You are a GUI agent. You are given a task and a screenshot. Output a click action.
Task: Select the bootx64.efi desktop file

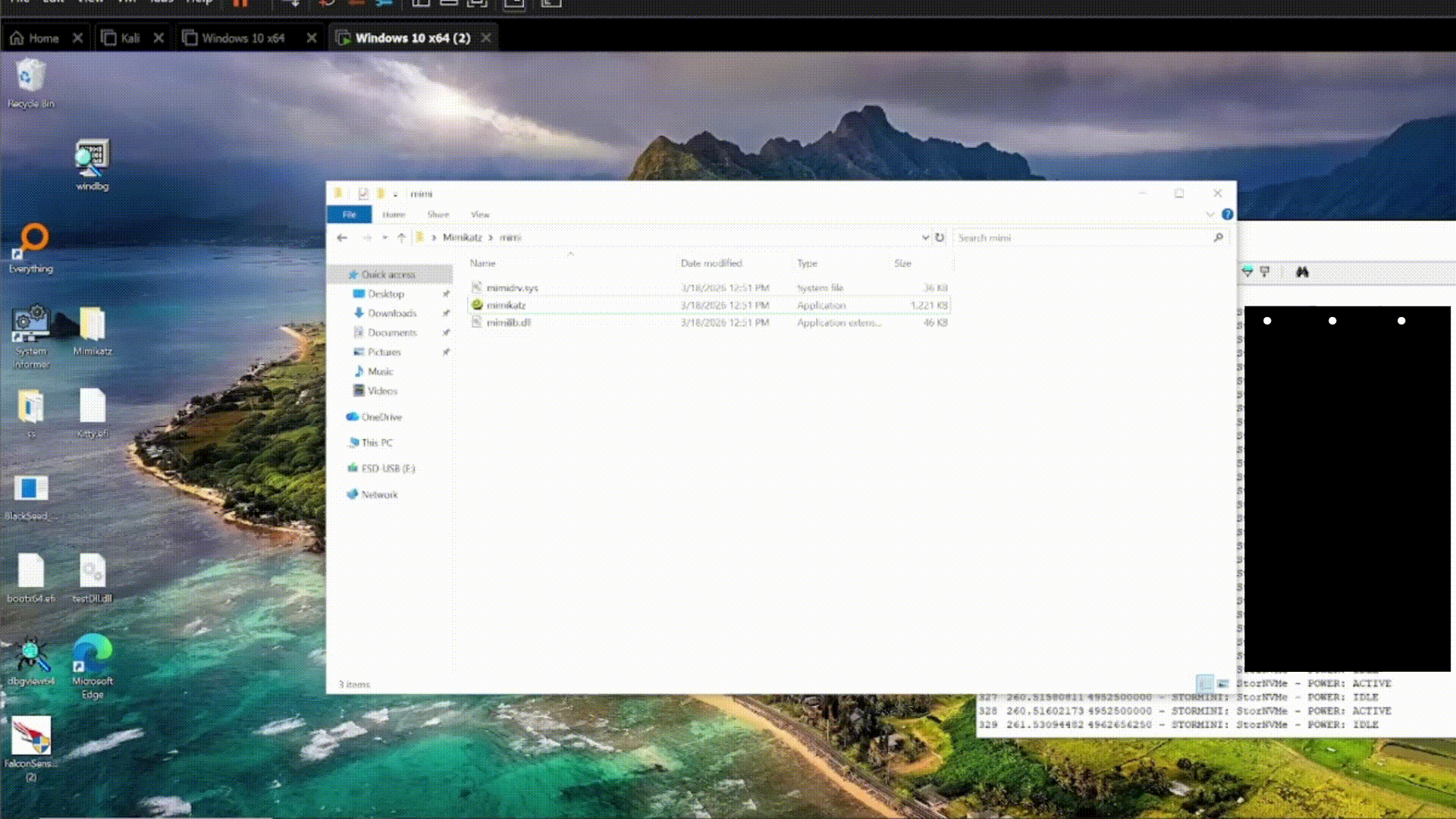click(x=31, y=578)
